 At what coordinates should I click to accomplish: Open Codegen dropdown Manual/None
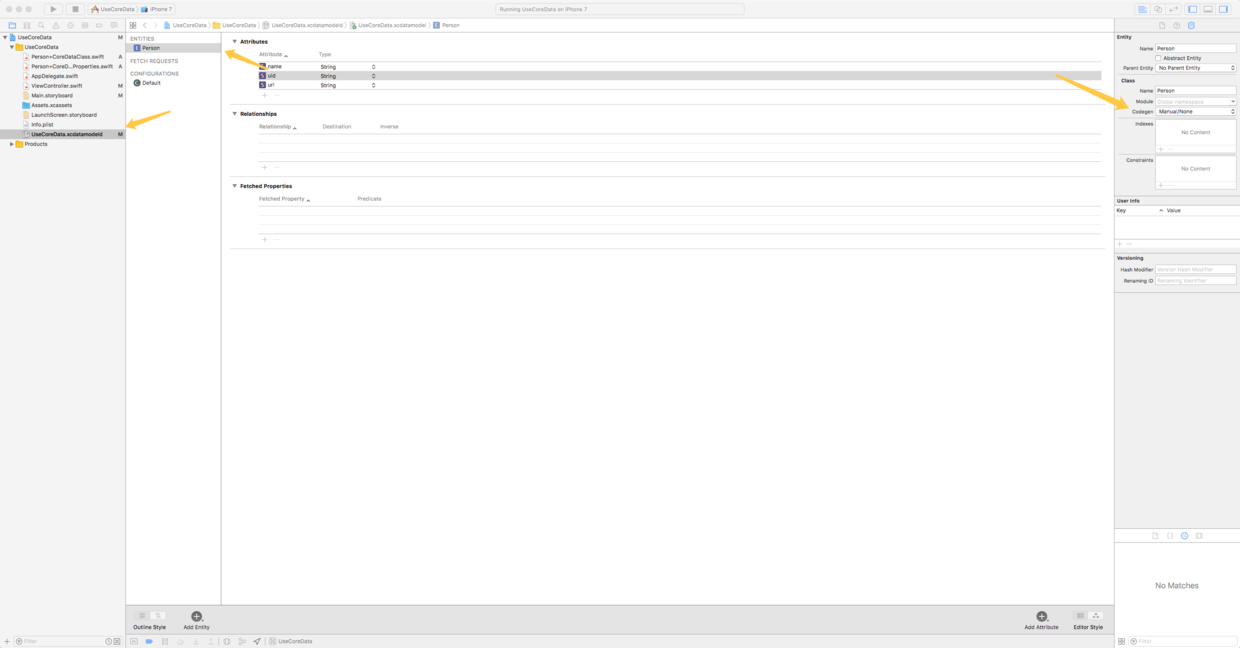coord(1196,111)
